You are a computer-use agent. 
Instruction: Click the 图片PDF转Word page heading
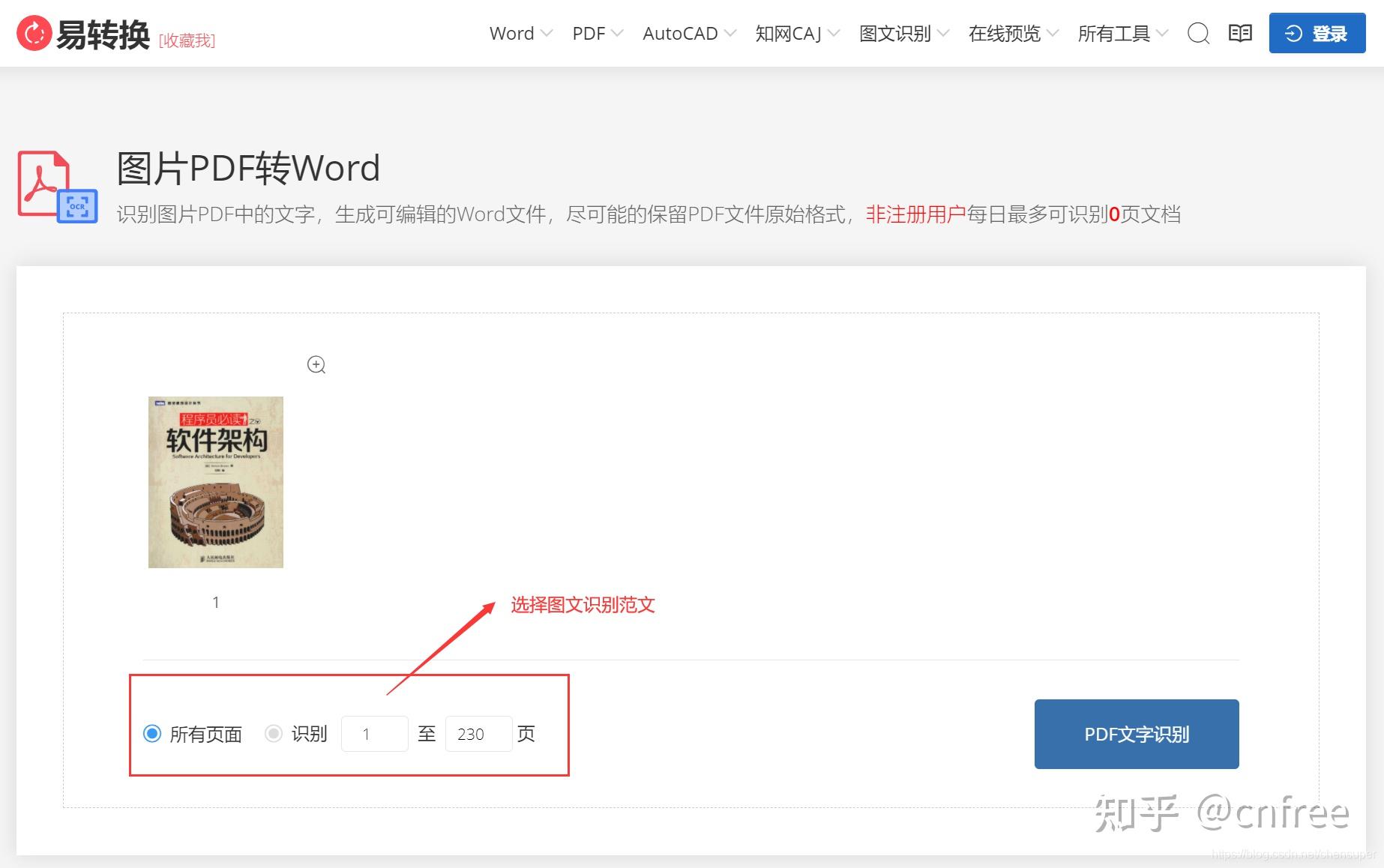pyautogui.click(x=249, y=168)
